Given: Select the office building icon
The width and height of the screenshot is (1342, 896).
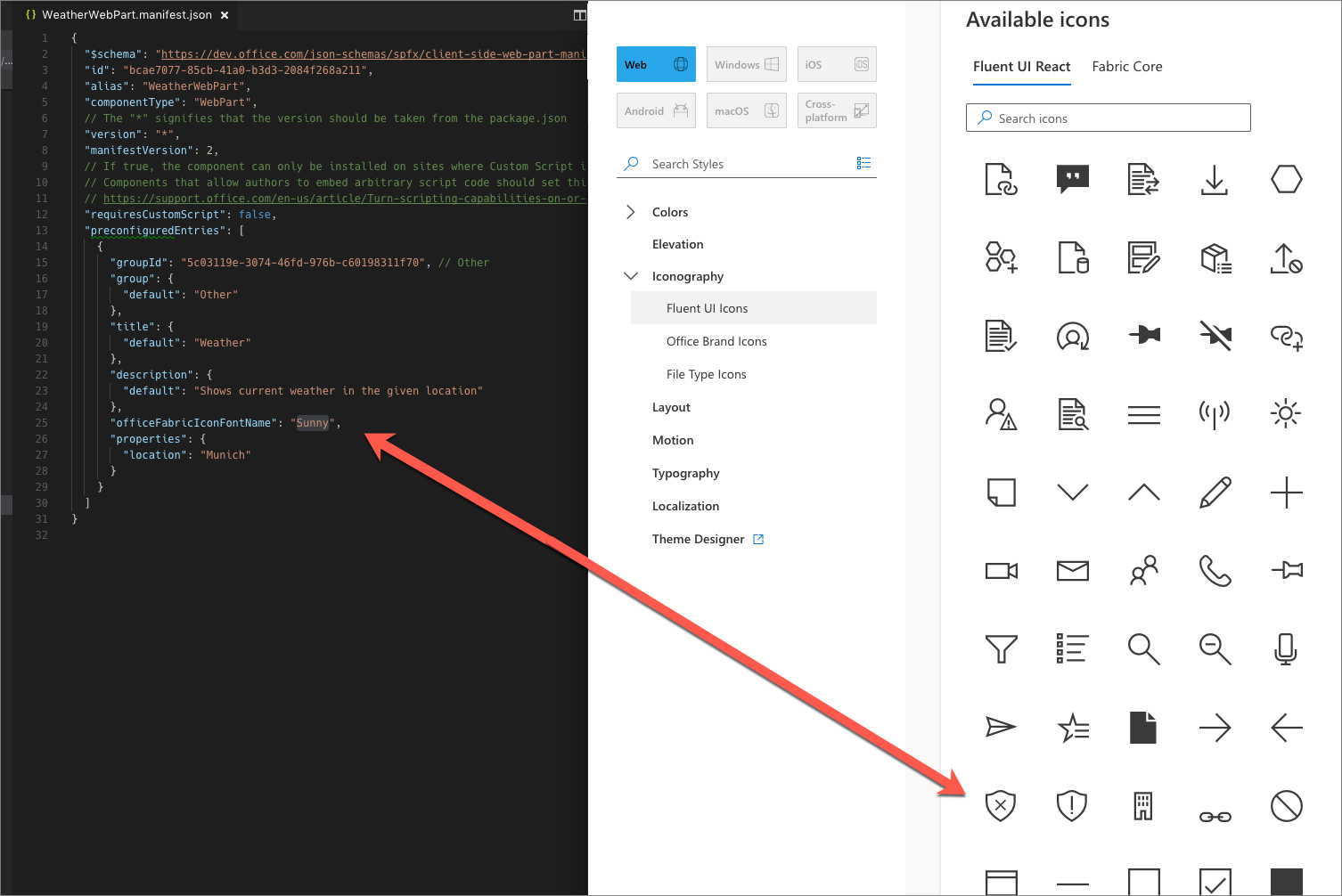Looking at the screenshot, I should coord(1143,805).
